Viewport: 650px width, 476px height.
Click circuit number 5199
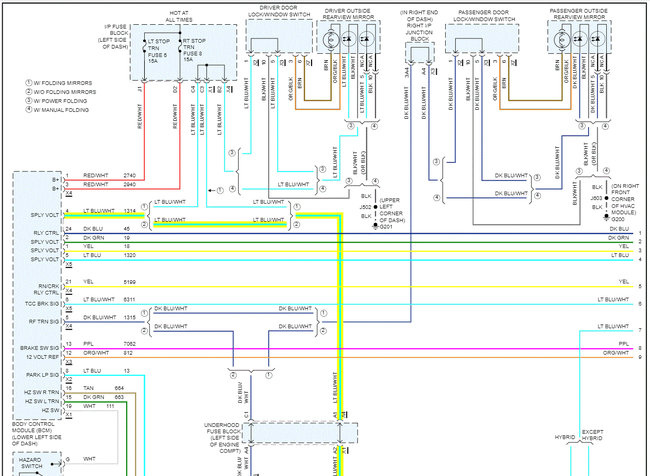click(x=130, y=282)
